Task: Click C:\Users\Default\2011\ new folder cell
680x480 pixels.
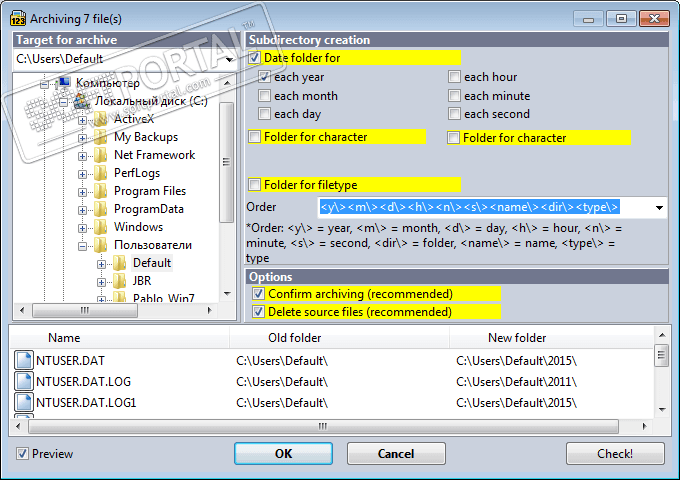Action: (x=517, y=382)
